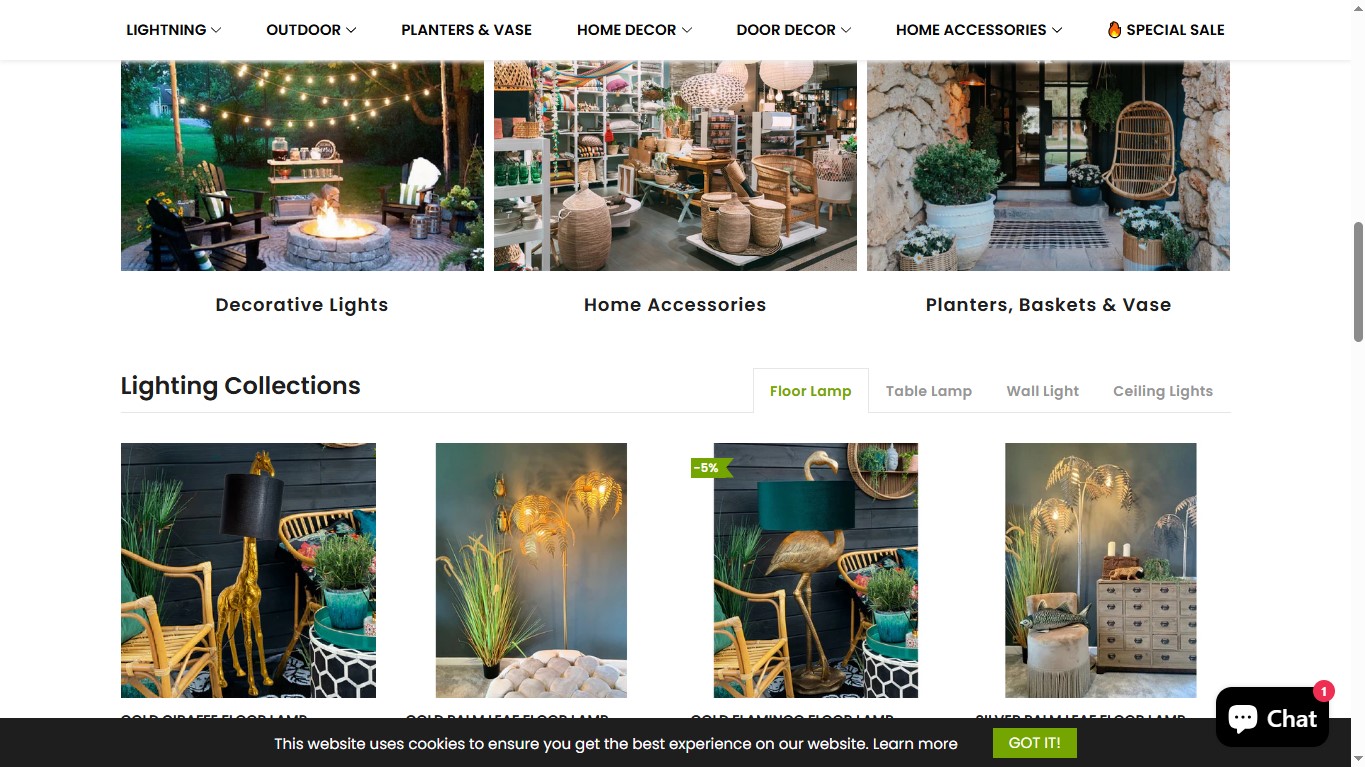Click the -5% discount tag
Image resolution: width=1365 pixels, height=767 pixels.
pos(711,468)
